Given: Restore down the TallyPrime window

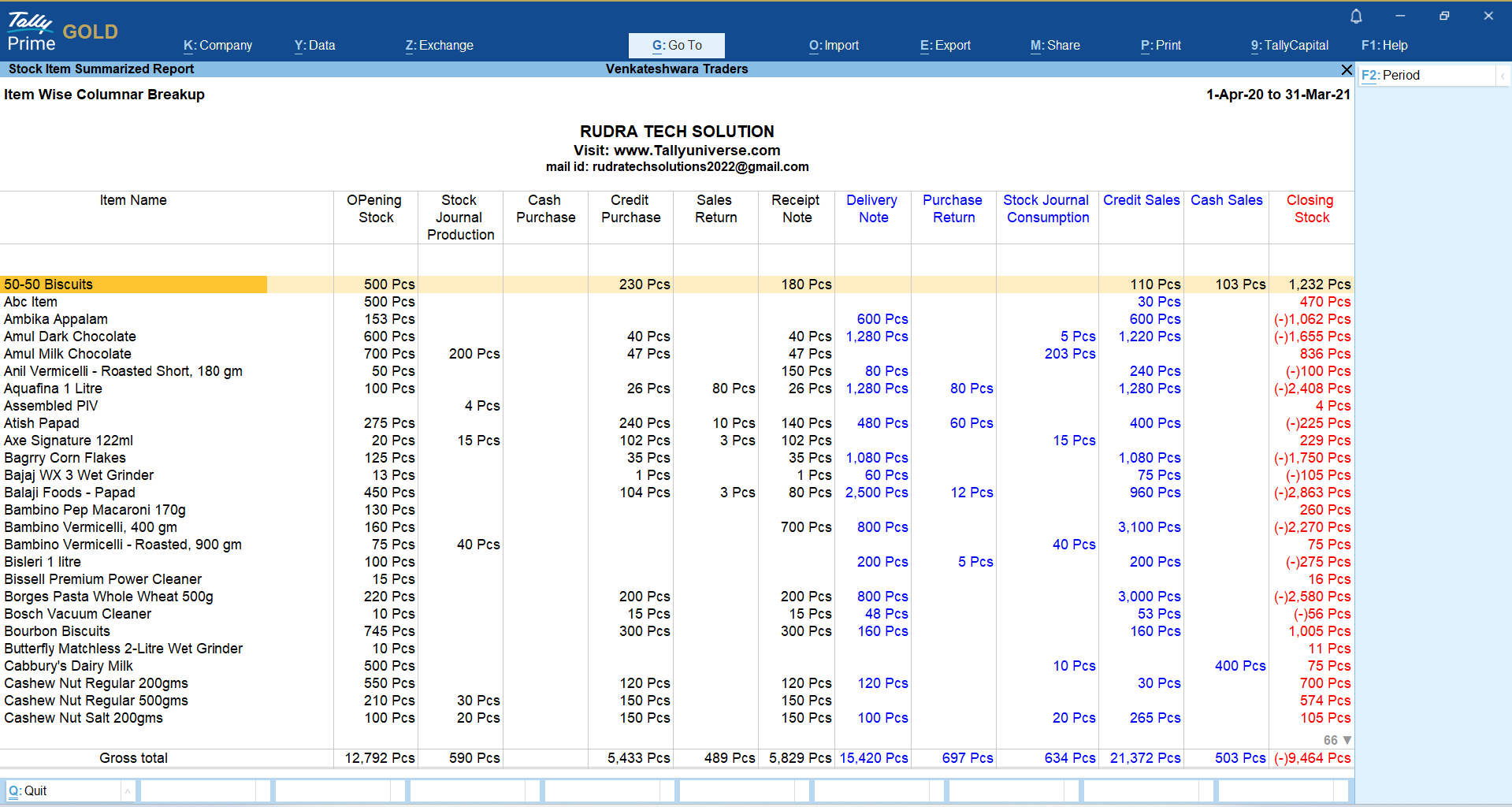Looking at the screenshot, I should coord(1444,16).
